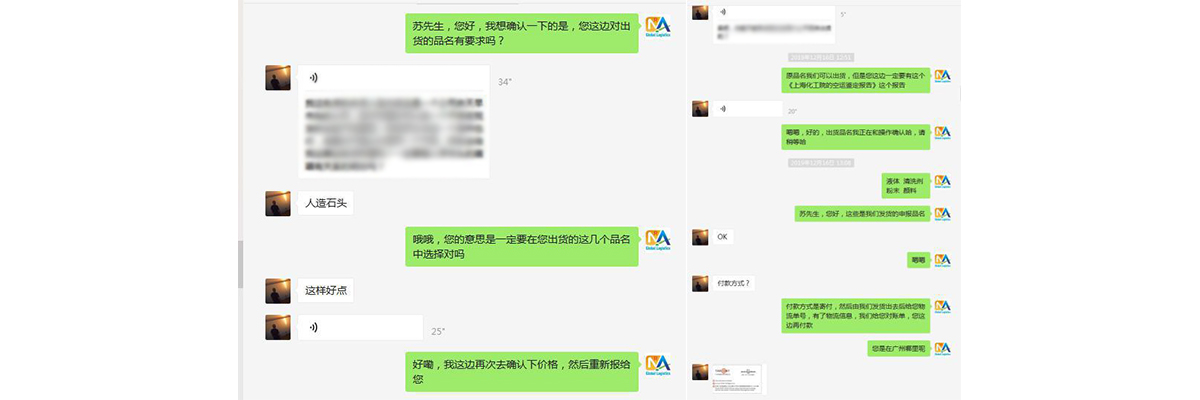Select the '液体 清洗剂 粉末 颜料' message bubble
Image resolution: width=1200 pixels, height=400 pixels.
[905, 185]
